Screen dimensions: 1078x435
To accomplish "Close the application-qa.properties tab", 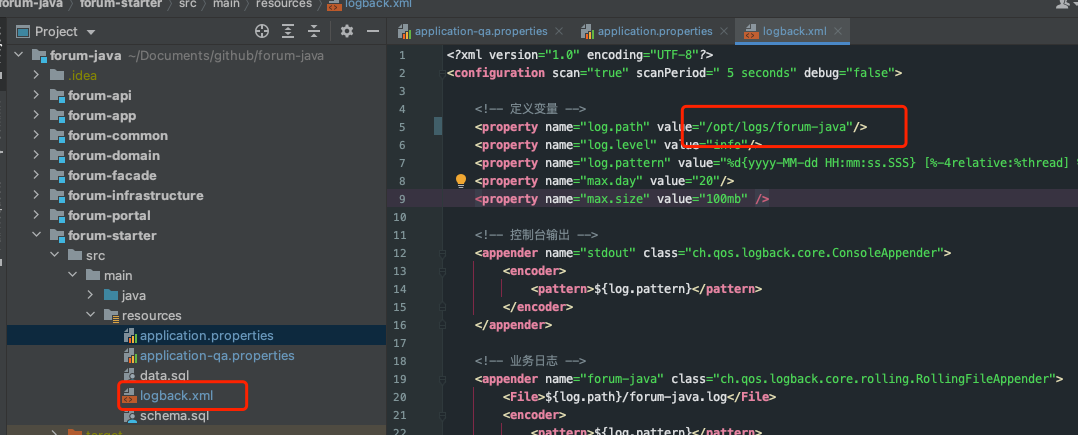I will click(x=559, y=31).
